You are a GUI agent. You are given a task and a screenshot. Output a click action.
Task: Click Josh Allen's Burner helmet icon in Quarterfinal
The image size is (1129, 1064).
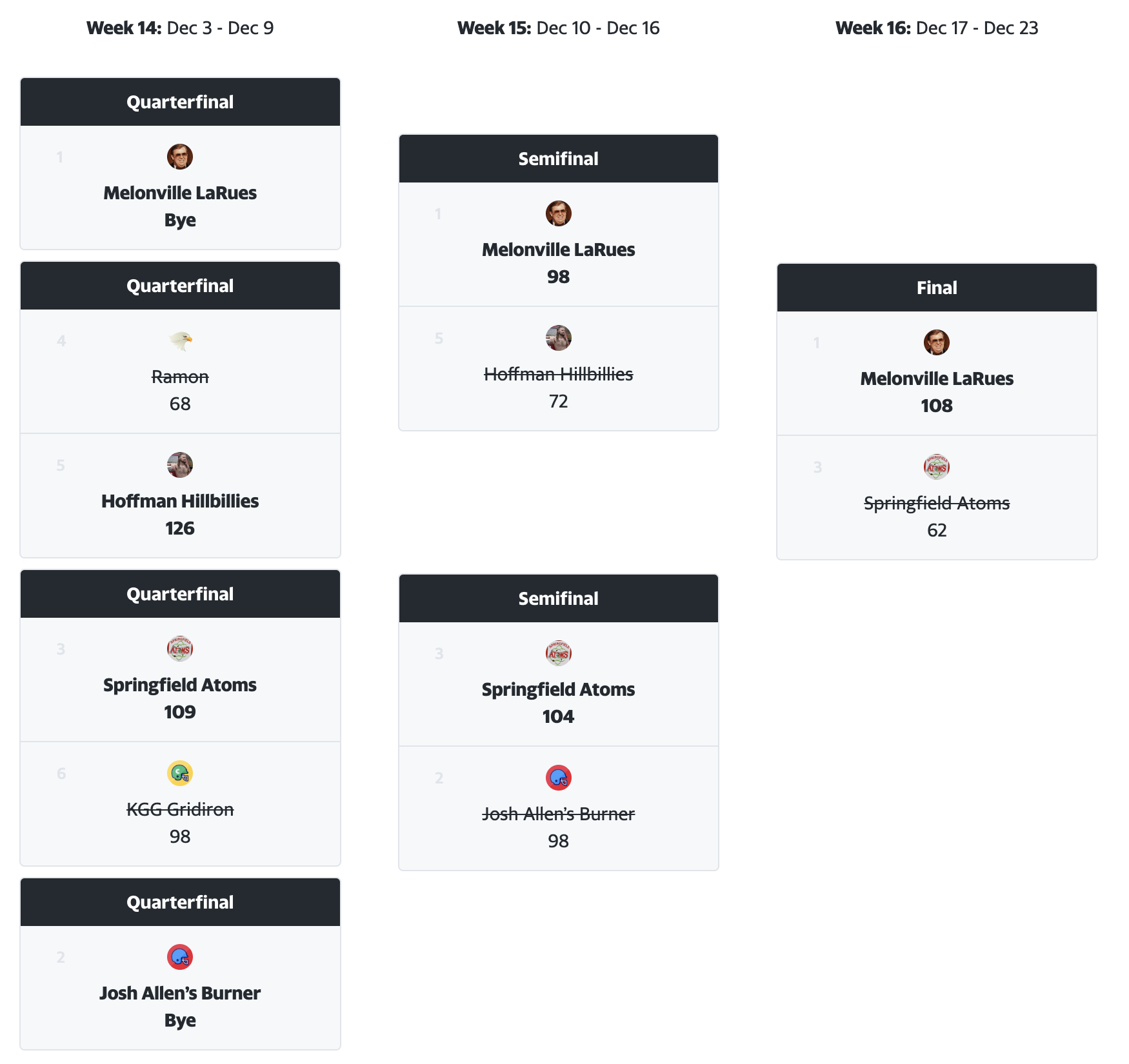180,957
